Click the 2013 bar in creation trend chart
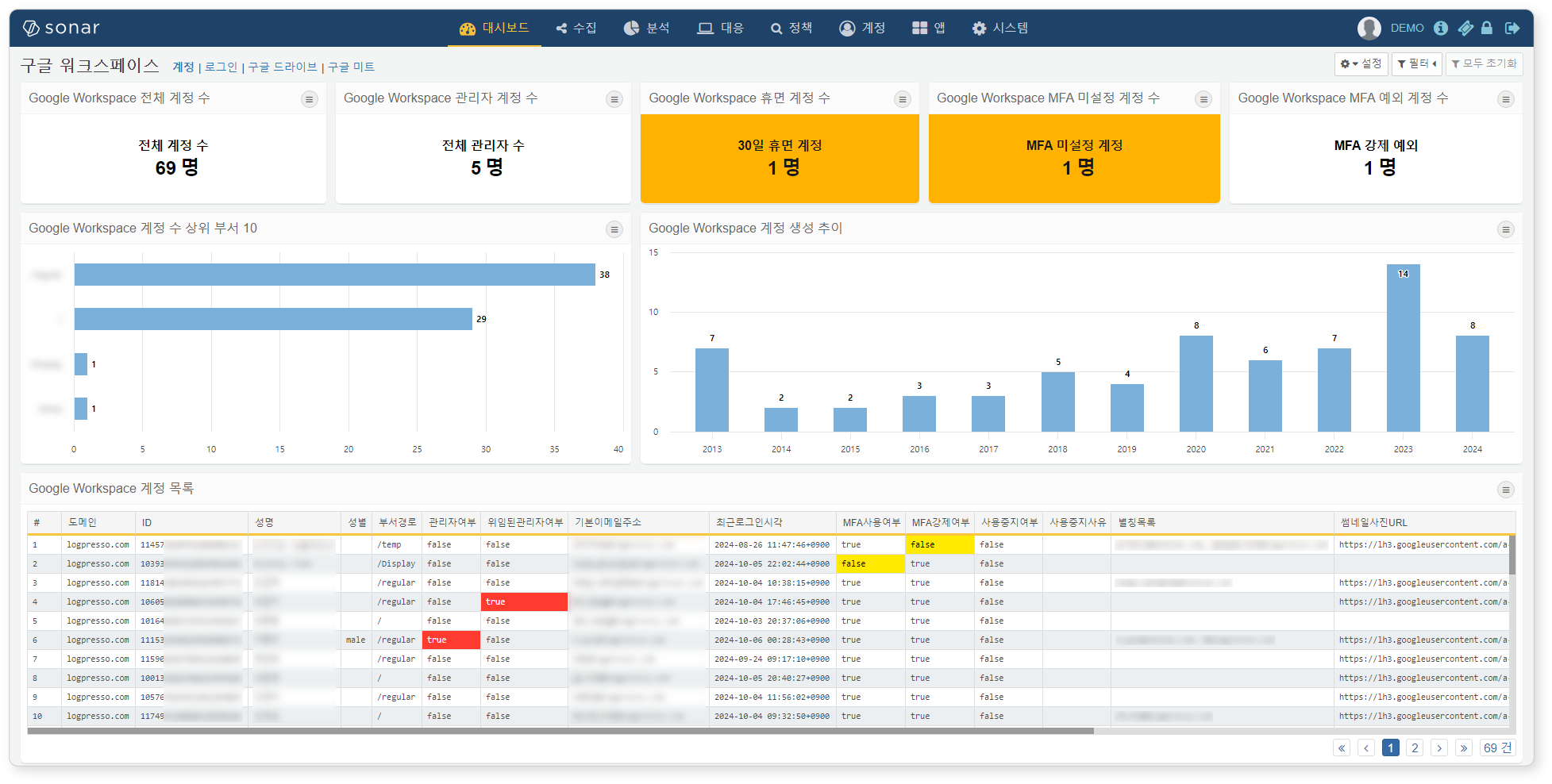1552x784 pixels. [712, 390]
